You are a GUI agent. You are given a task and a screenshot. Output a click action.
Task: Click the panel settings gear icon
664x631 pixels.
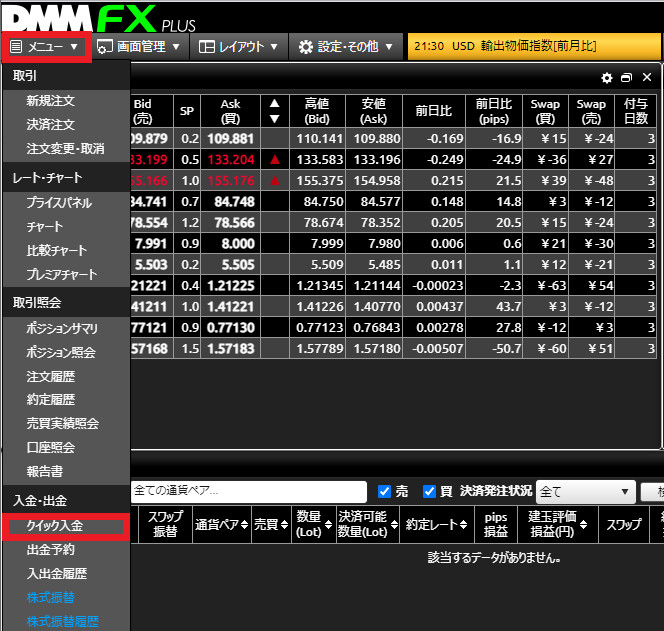606,78
